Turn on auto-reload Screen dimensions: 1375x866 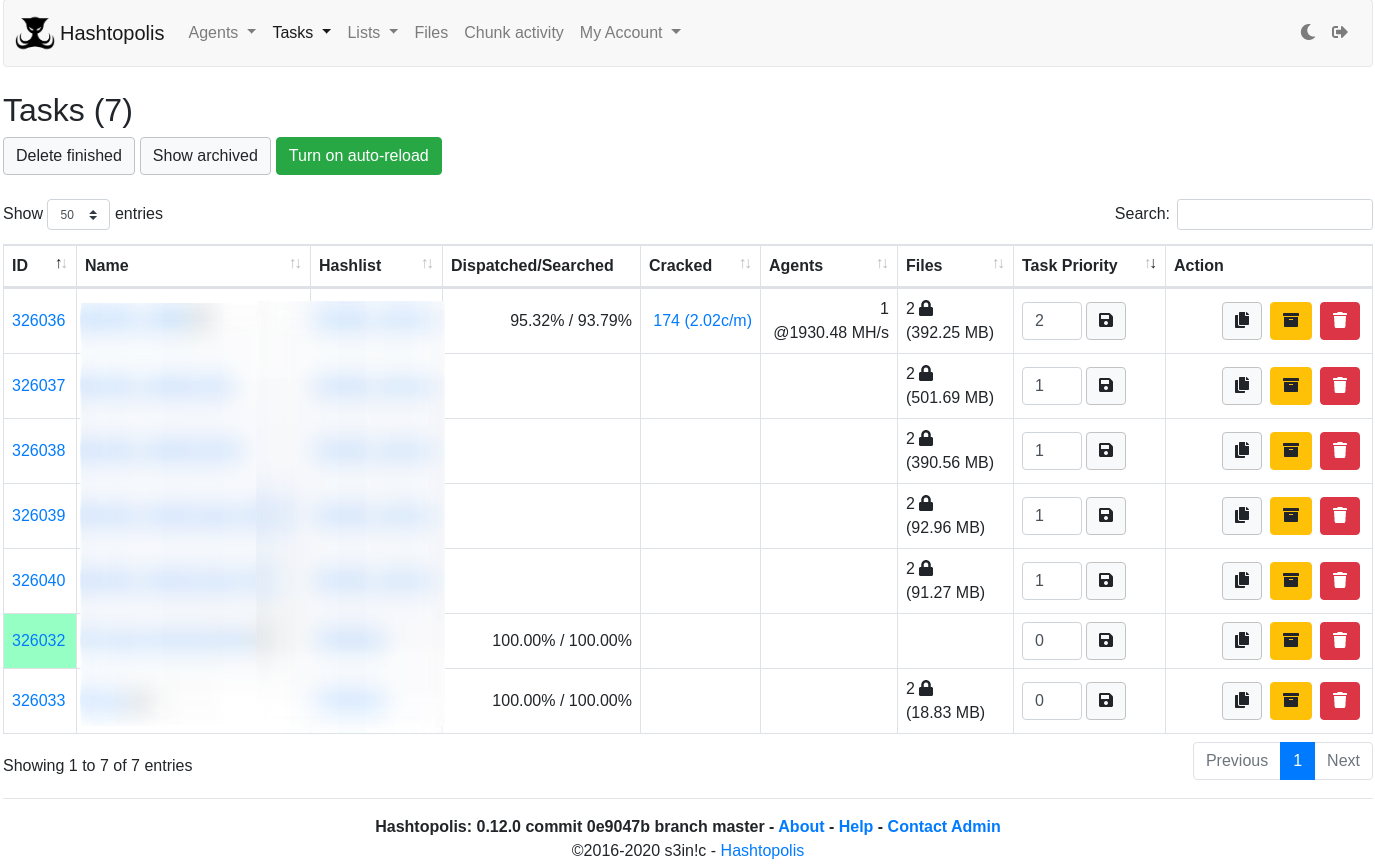coord(358,156)
